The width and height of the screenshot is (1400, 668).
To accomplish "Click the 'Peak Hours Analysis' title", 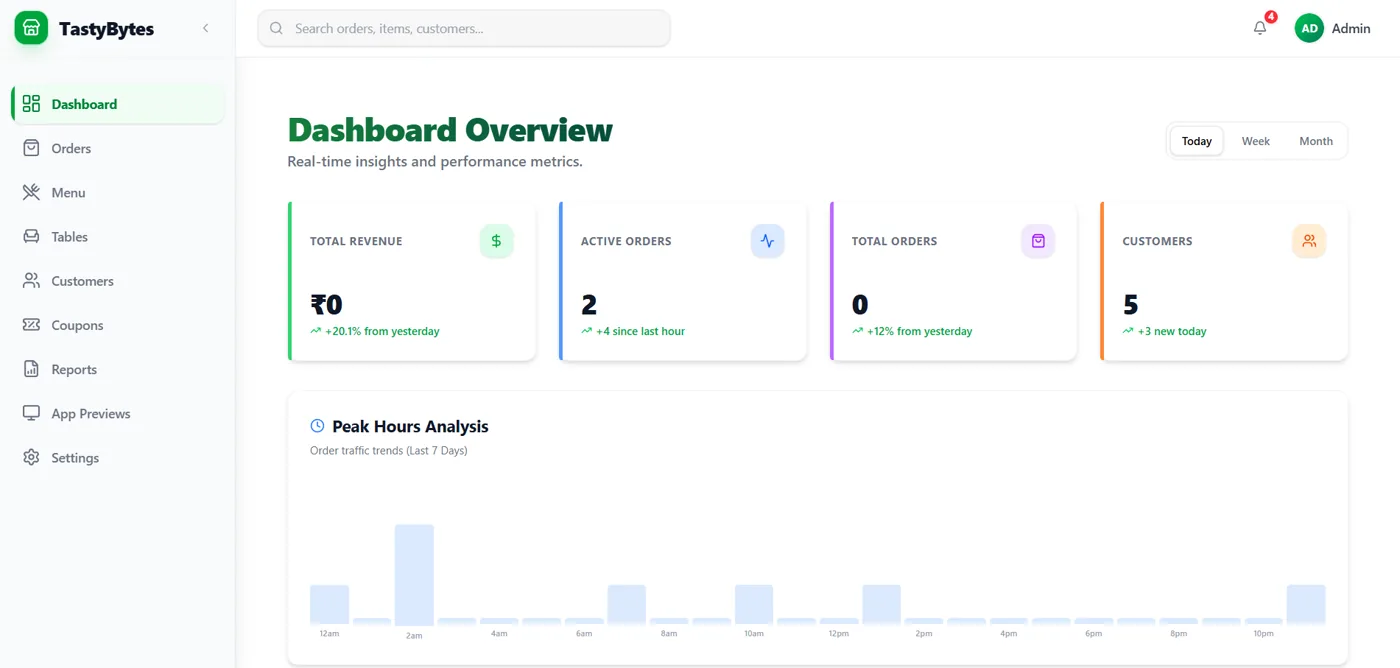I will pos(410,426).
